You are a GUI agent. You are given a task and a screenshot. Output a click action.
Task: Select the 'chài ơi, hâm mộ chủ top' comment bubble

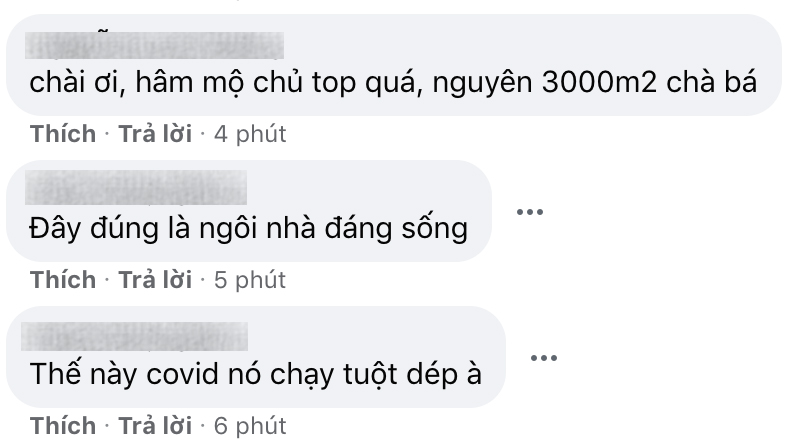click(x=394, y=65)
